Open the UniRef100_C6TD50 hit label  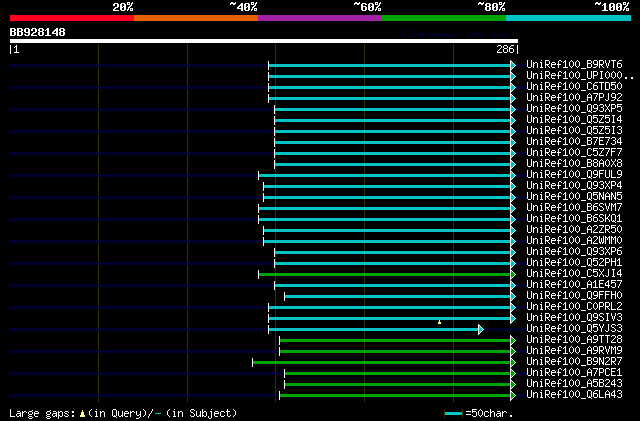(574, 87)
